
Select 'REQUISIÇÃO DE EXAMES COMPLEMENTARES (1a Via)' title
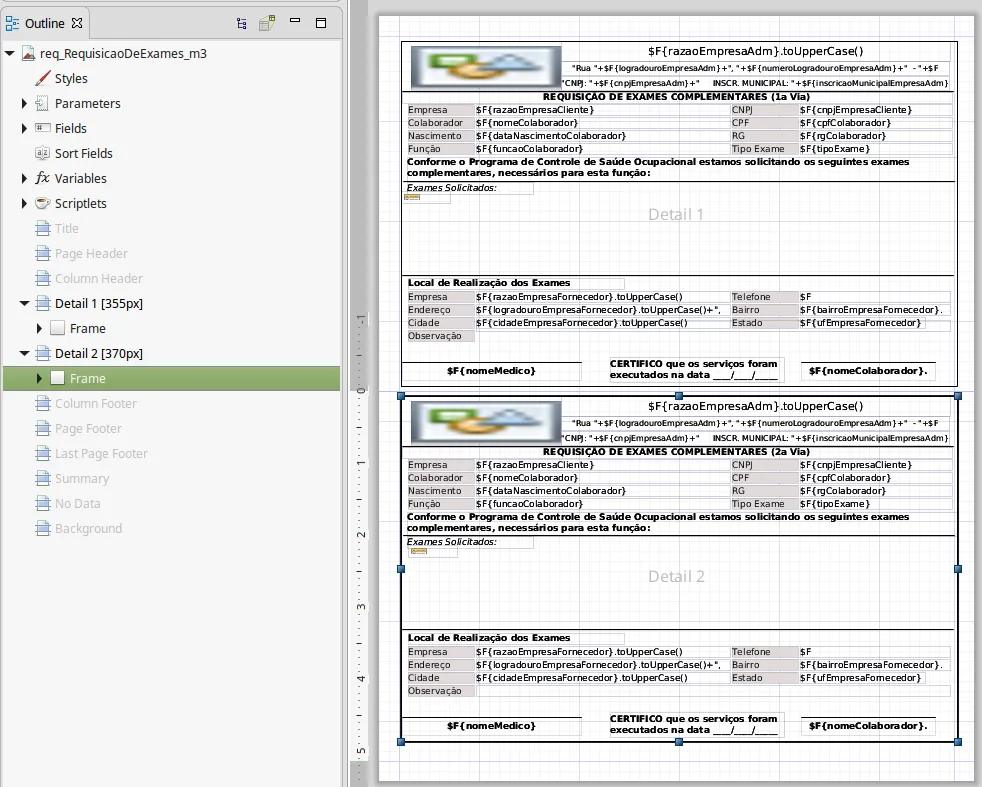(x=676, y=96)
